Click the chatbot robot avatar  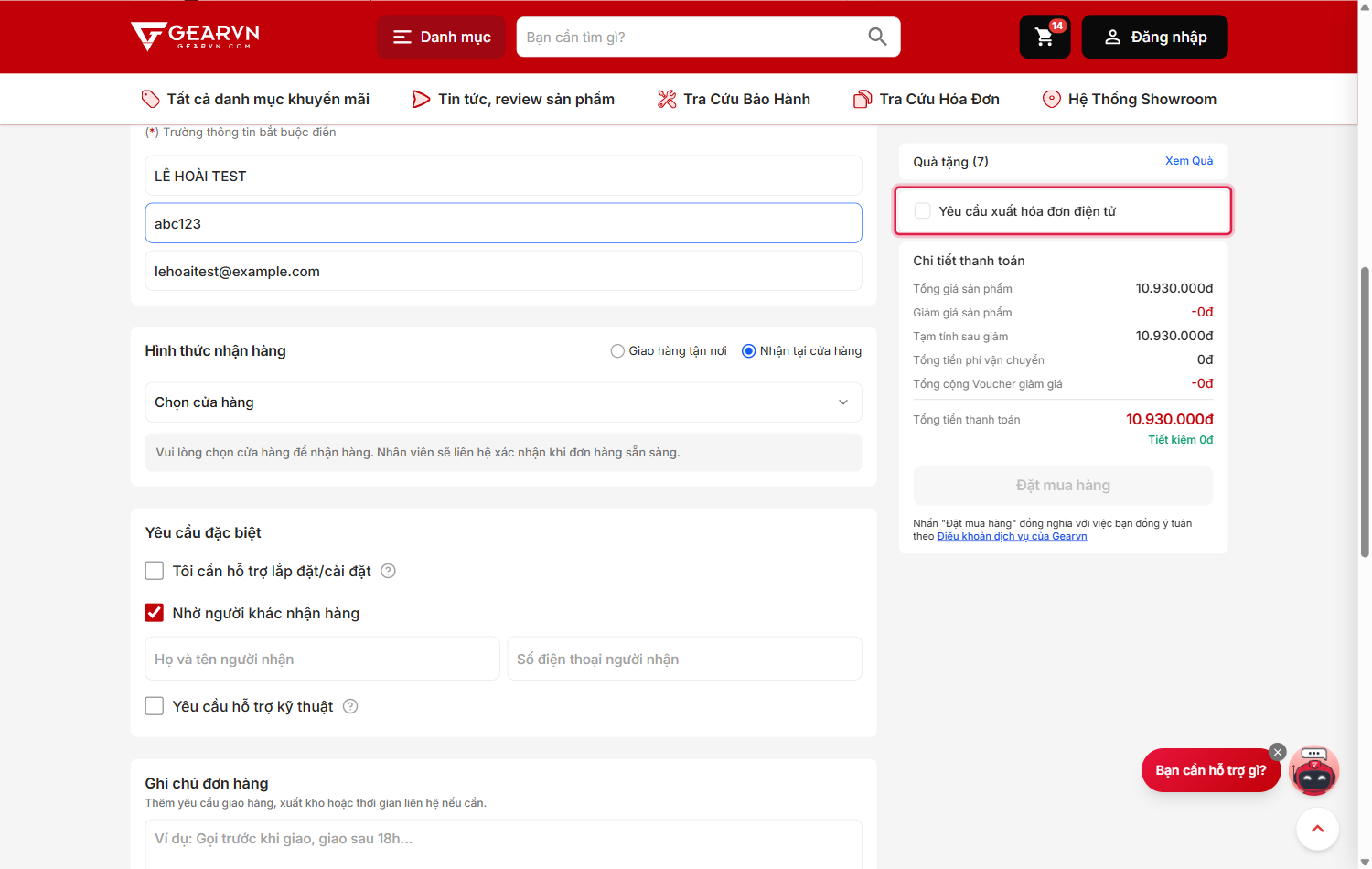pos(1314,770)
